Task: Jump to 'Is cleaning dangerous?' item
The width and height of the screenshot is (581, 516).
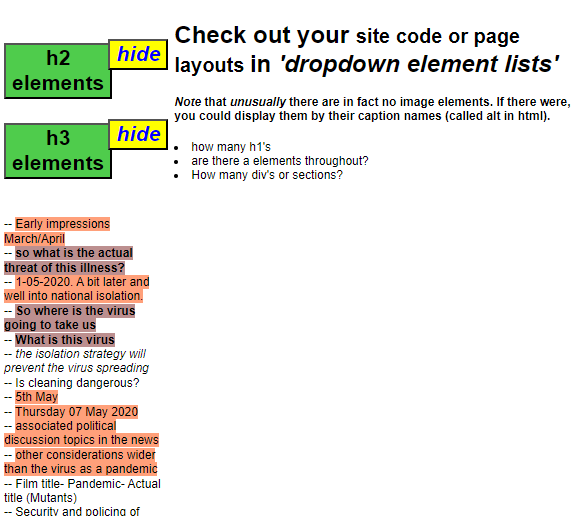Action: point(77,383)
